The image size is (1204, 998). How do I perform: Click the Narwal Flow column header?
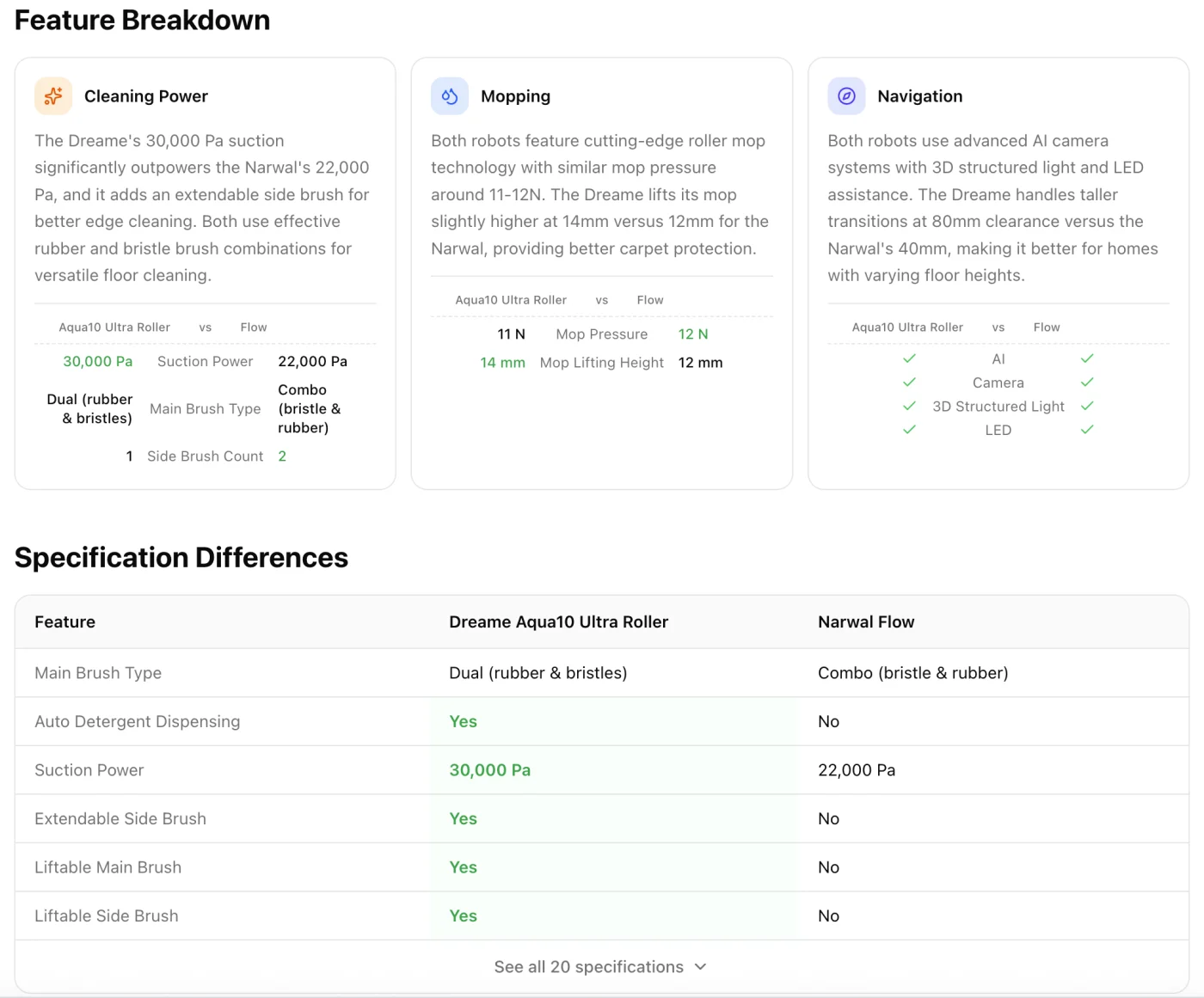click(x=866, y=621)
